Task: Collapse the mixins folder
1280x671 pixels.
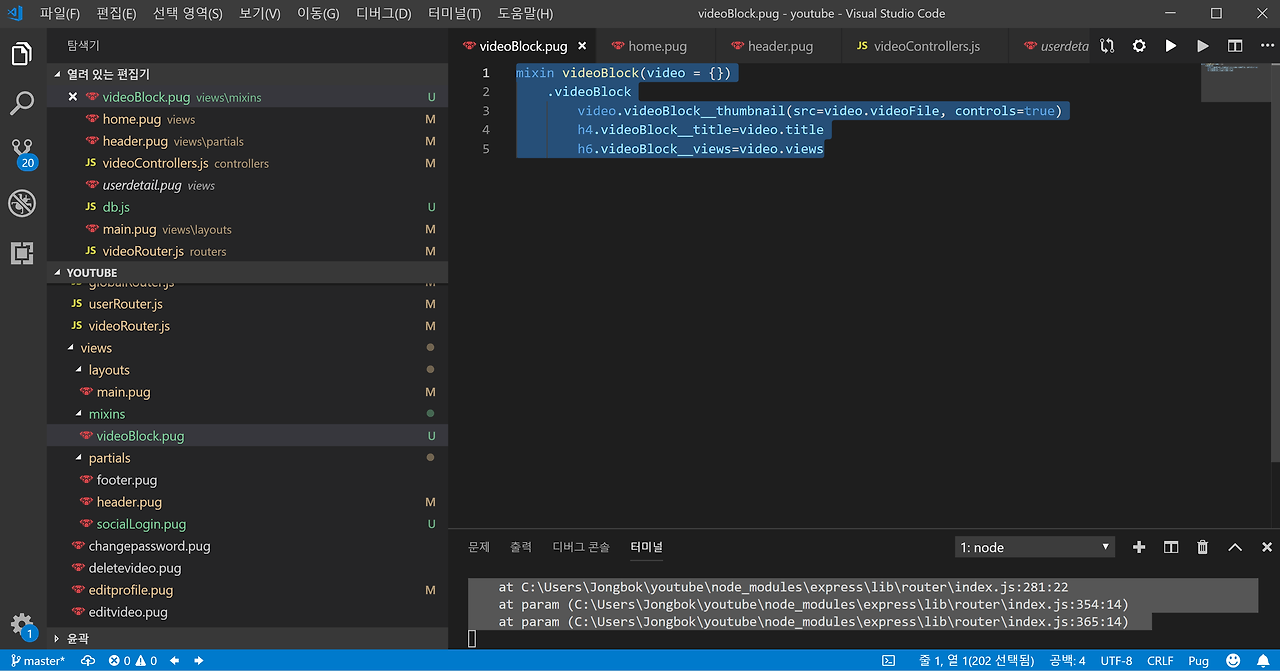Action: (x=106, y=414)
